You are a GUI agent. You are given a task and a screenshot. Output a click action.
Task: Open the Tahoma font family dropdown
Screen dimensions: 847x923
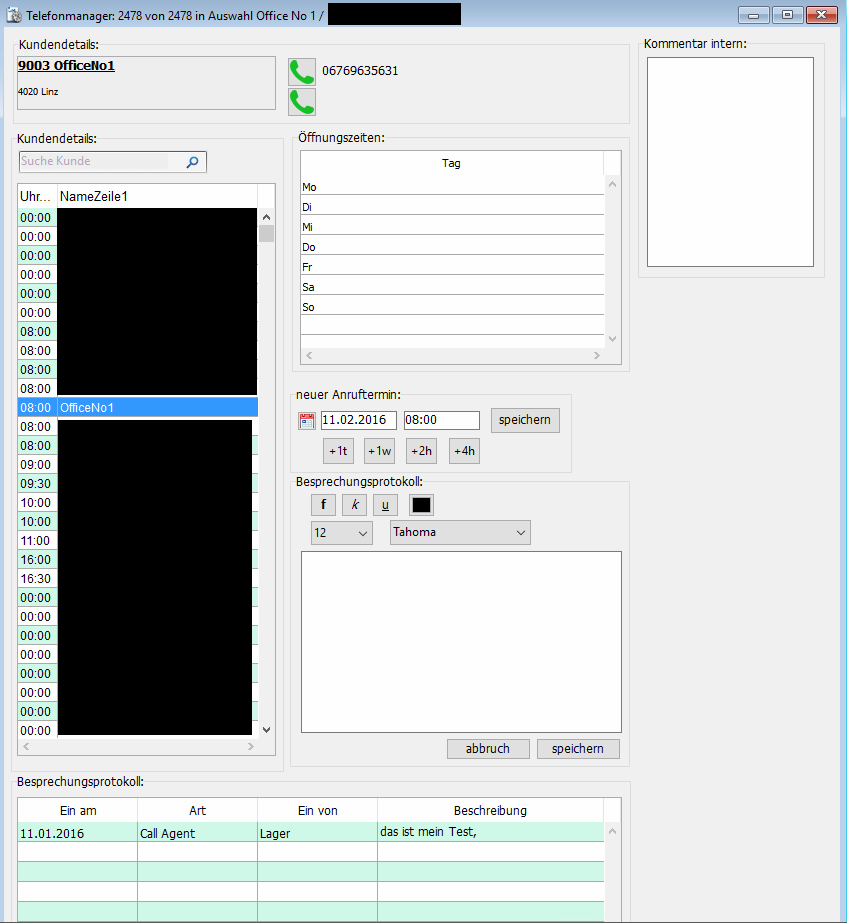[459, 533]
